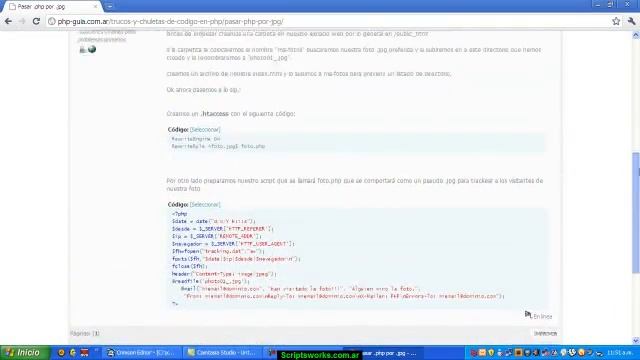
Task: Open a new tab
Action: [x=109, y=6]
